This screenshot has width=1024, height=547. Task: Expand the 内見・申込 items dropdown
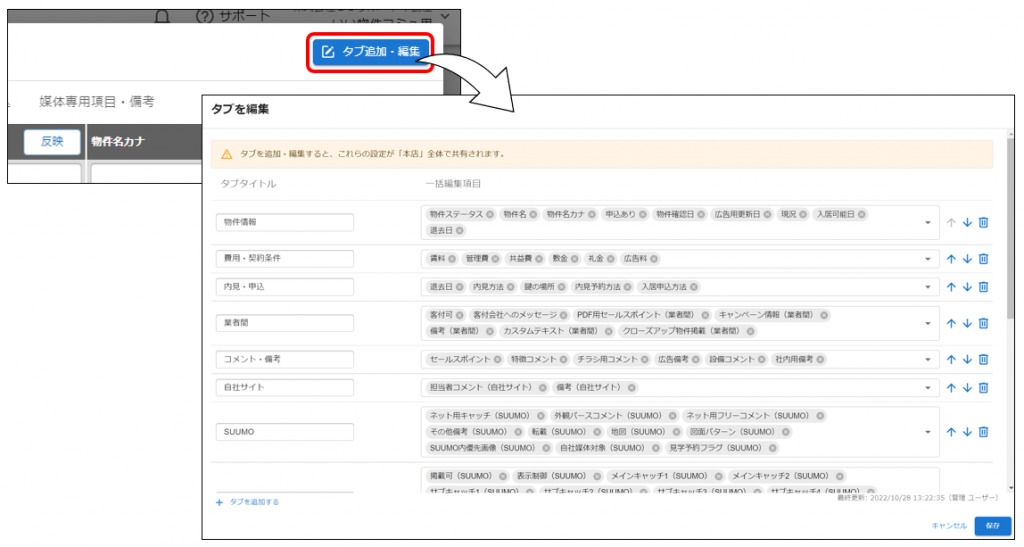pos(927,287)
